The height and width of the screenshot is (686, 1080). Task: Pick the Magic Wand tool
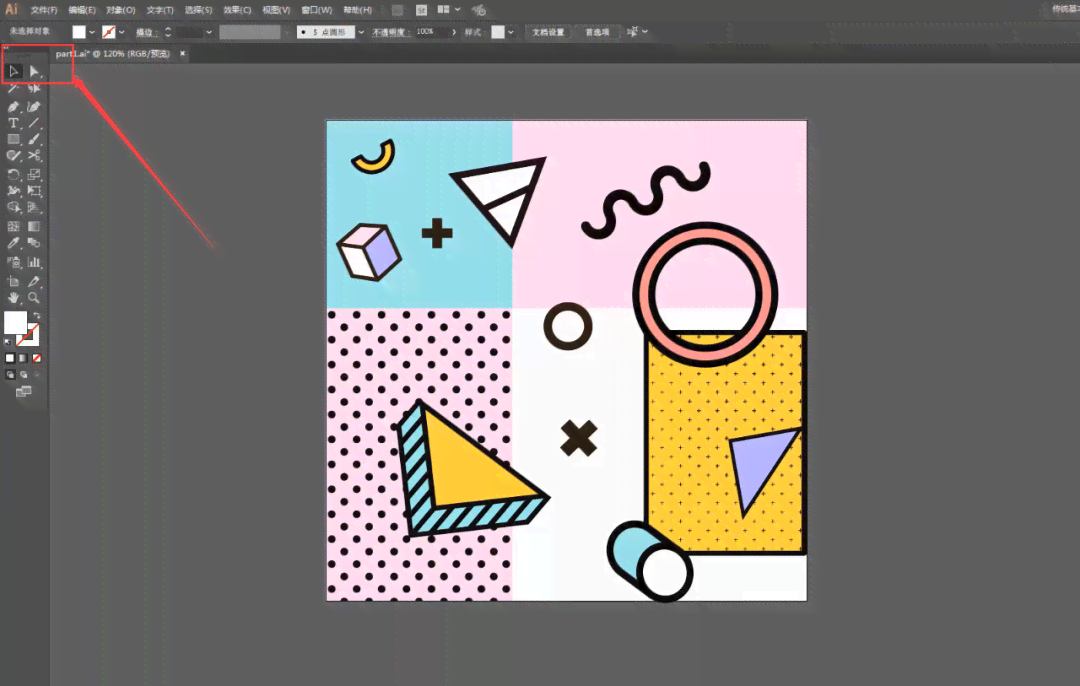coord(13,88)
